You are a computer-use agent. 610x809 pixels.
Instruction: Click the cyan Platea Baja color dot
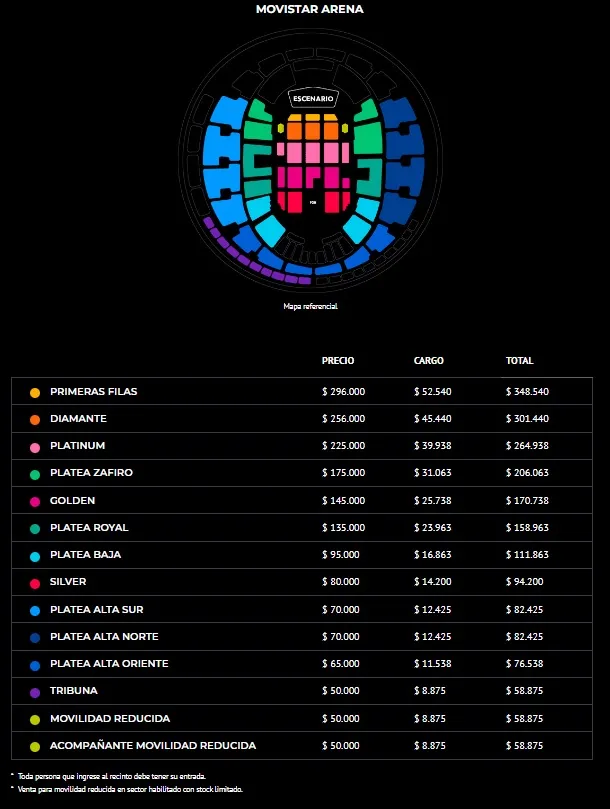click(35, 555)
